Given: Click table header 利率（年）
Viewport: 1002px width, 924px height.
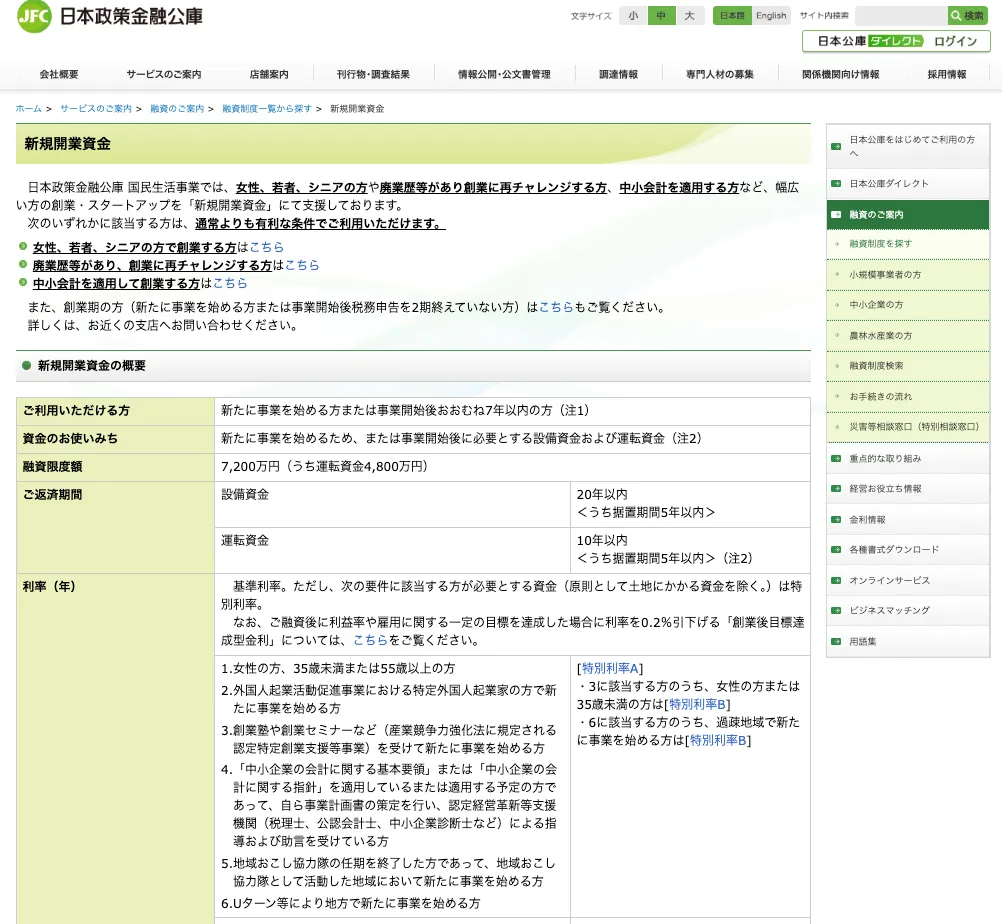Looking at the screenshot, I should tap(115, 748).
